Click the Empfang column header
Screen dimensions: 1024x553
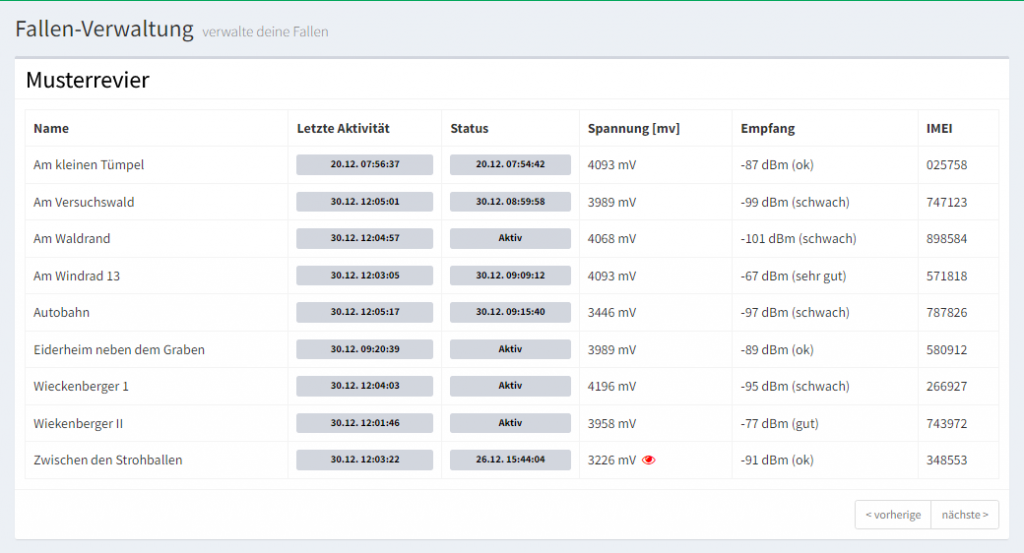coord(767,129)
